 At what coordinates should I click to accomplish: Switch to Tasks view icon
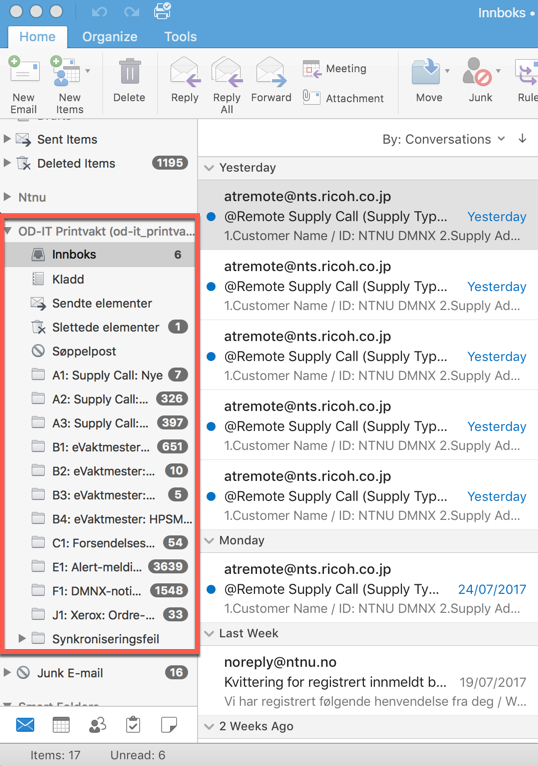tap(133, 724)
